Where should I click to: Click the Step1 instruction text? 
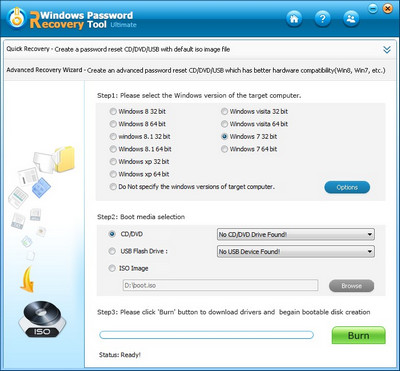[x=199, y=95]
